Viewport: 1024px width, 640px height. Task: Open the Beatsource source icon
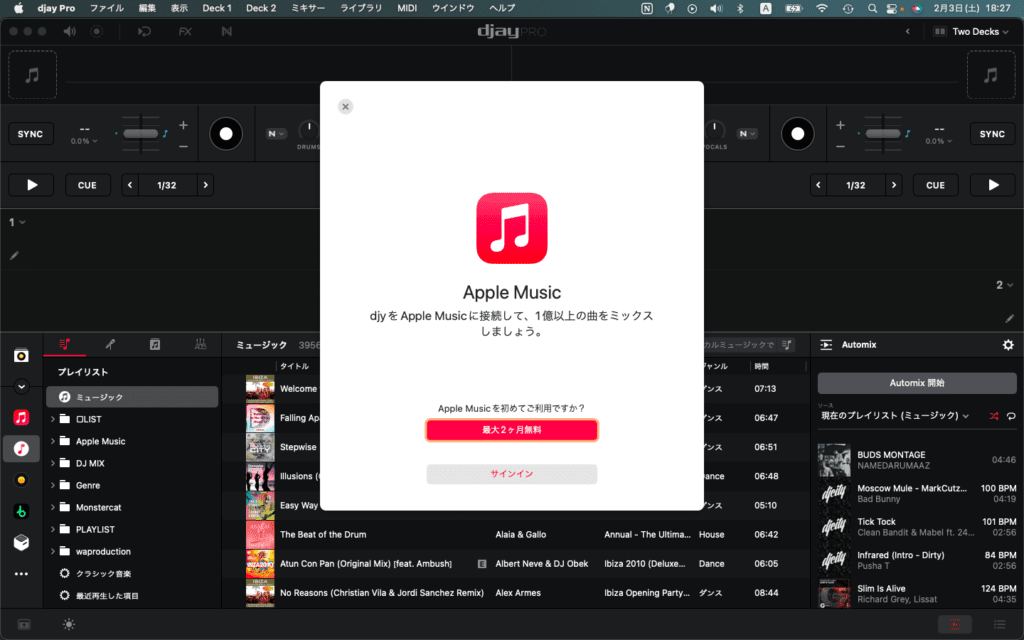[x=22, y=480]
